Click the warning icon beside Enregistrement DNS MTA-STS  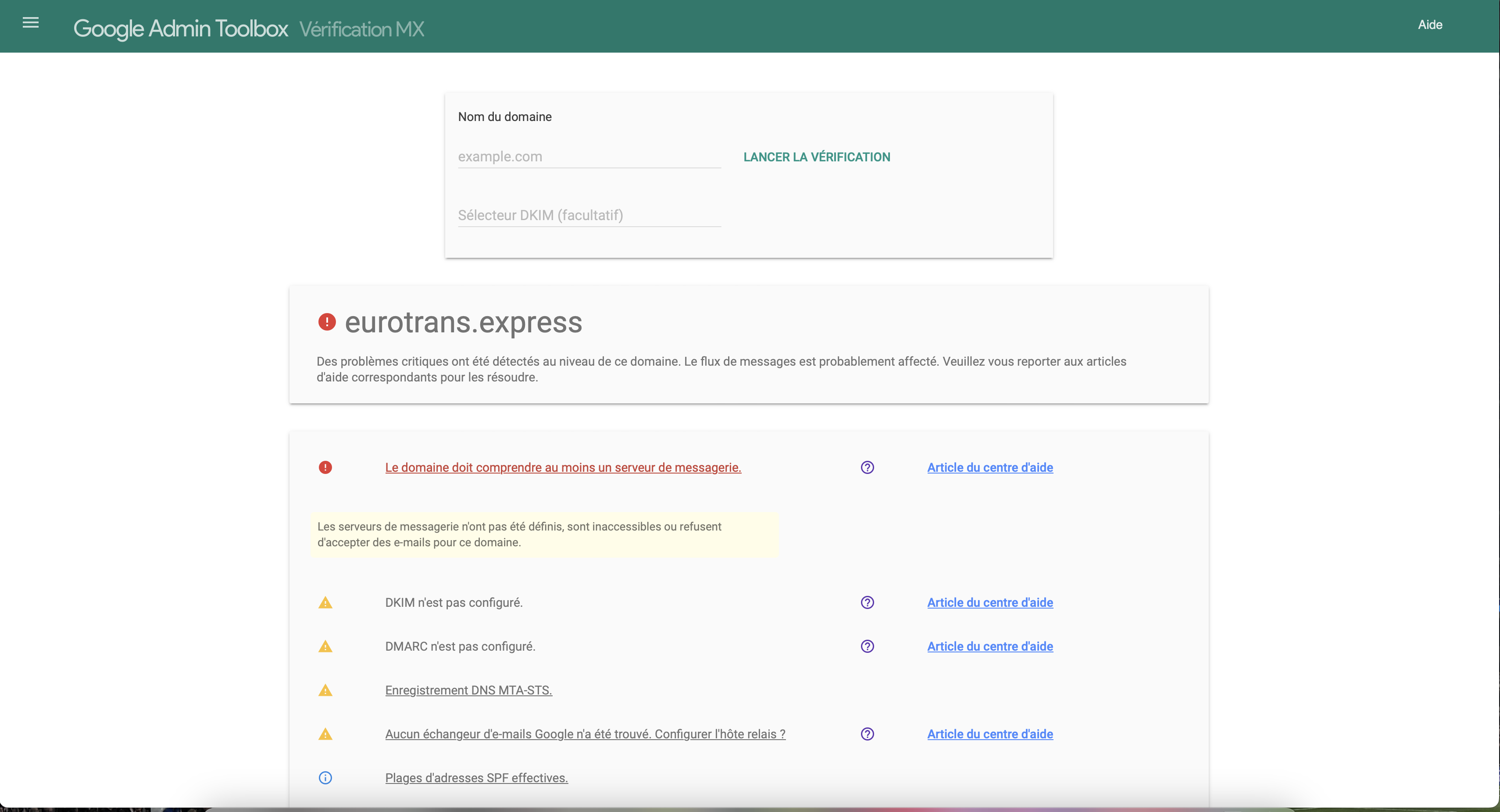pos(325,691)
